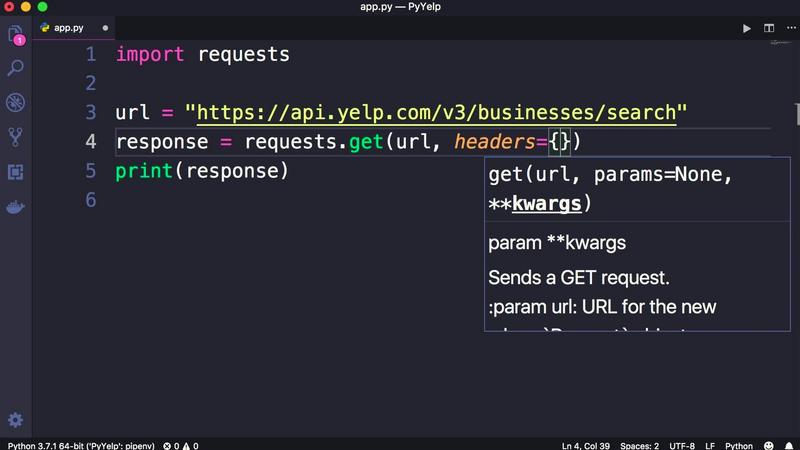Click the vertical scrollbar of the editor
Image resolution: width=800 pixels, height=450 pixels.
[x=797, y=113]
